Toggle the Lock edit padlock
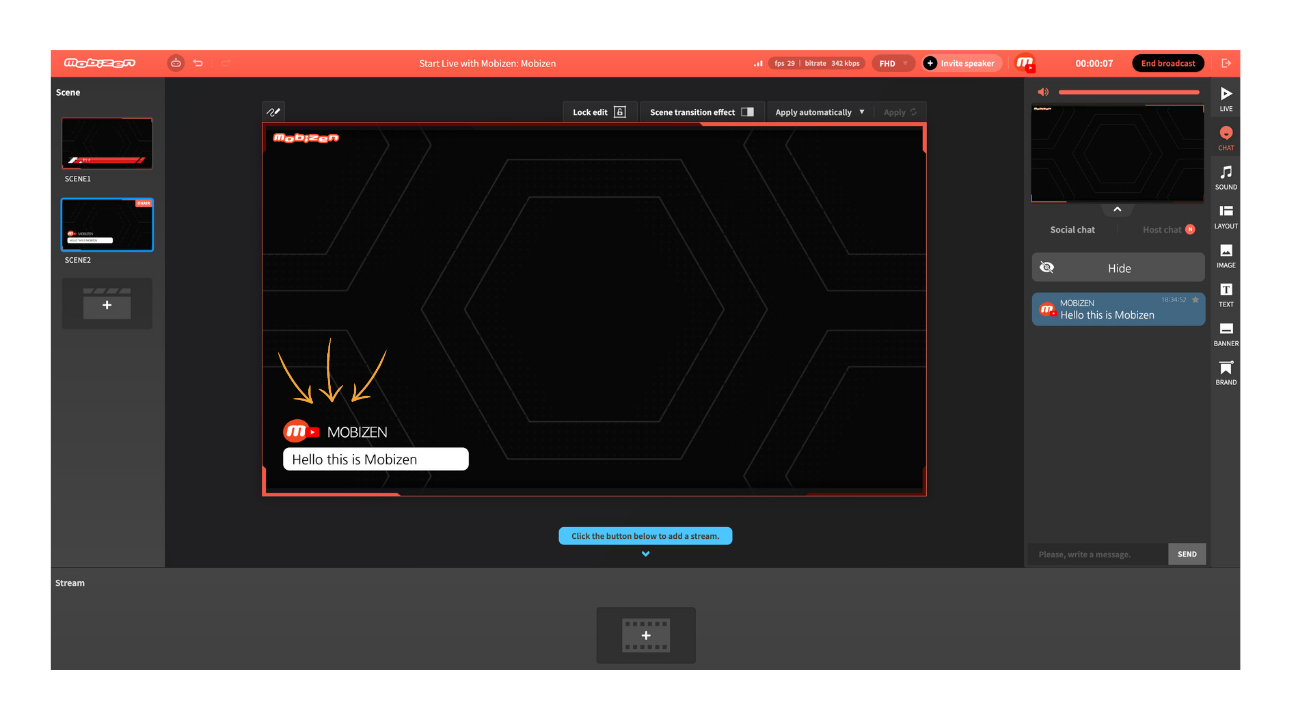 click(620, 112)
